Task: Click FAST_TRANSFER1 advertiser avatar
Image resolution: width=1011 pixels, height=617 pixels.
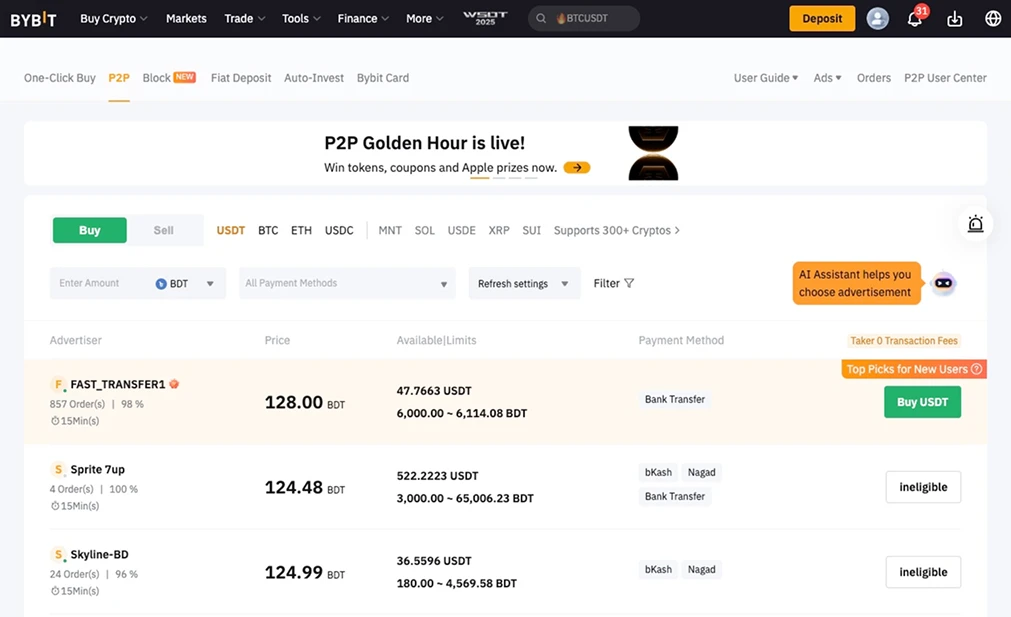Action: click(58, 384)
